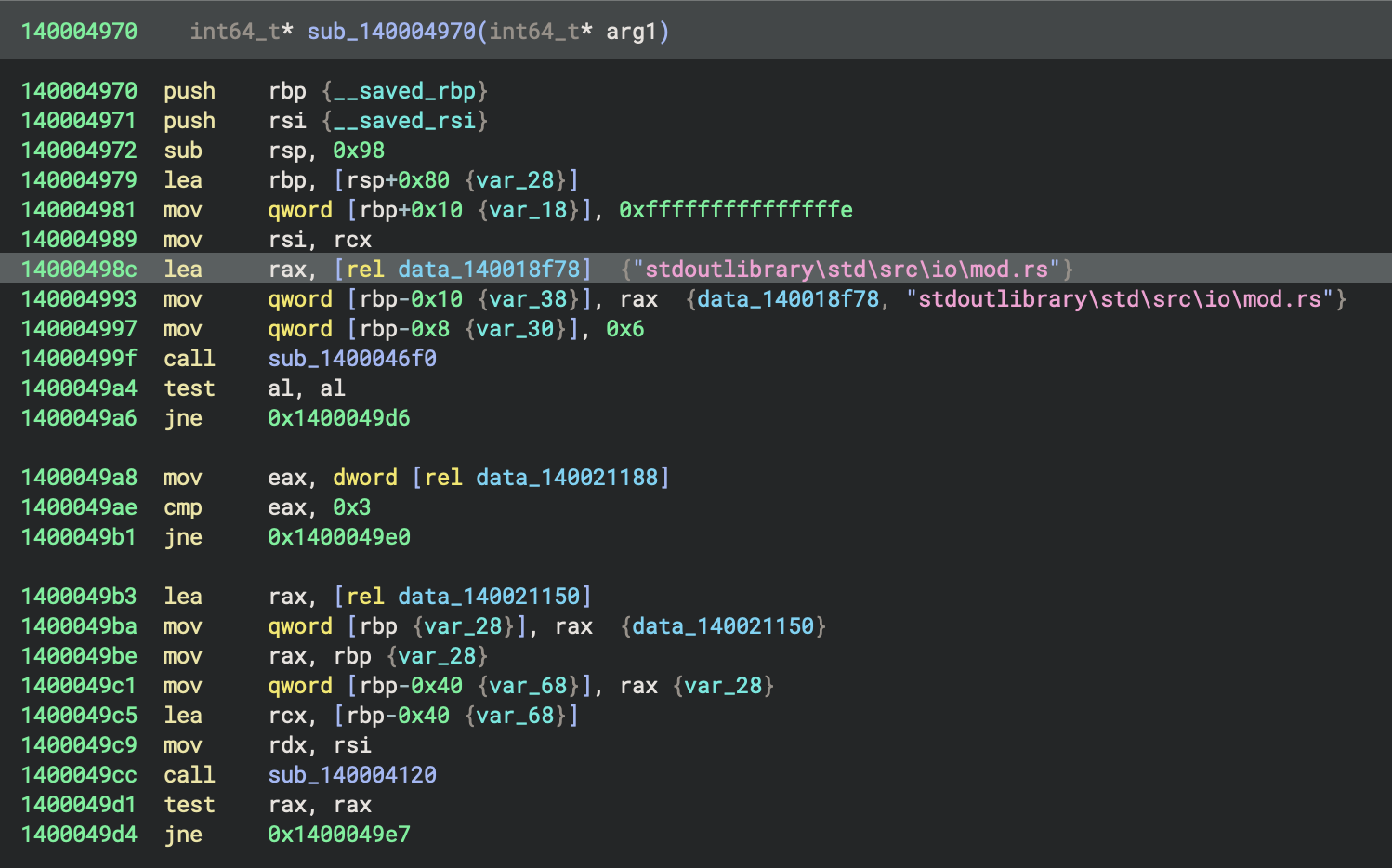1392x868 pixels.
Task: Jump to branch target 0x1400049e7
Action: coord(339,835)
